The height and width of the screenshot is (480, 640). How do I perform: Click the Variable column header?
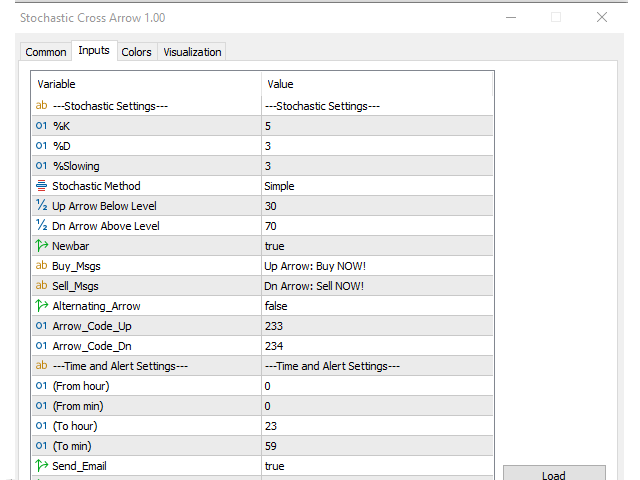coord(147,84)
